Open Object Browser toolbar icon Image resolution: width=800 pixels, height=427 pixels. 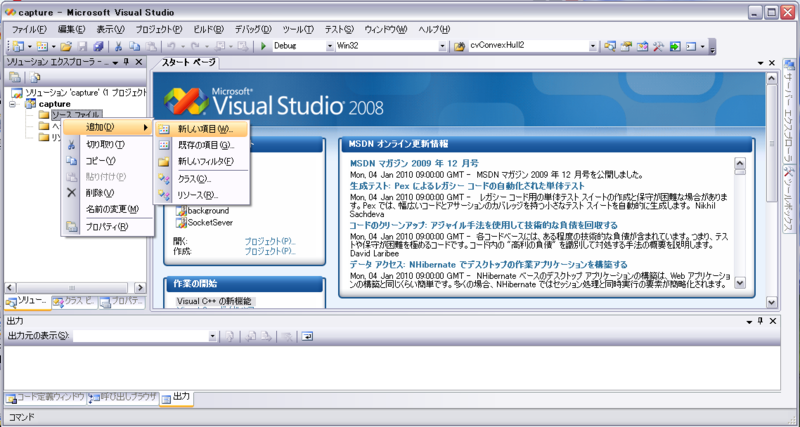click(642, 46)
